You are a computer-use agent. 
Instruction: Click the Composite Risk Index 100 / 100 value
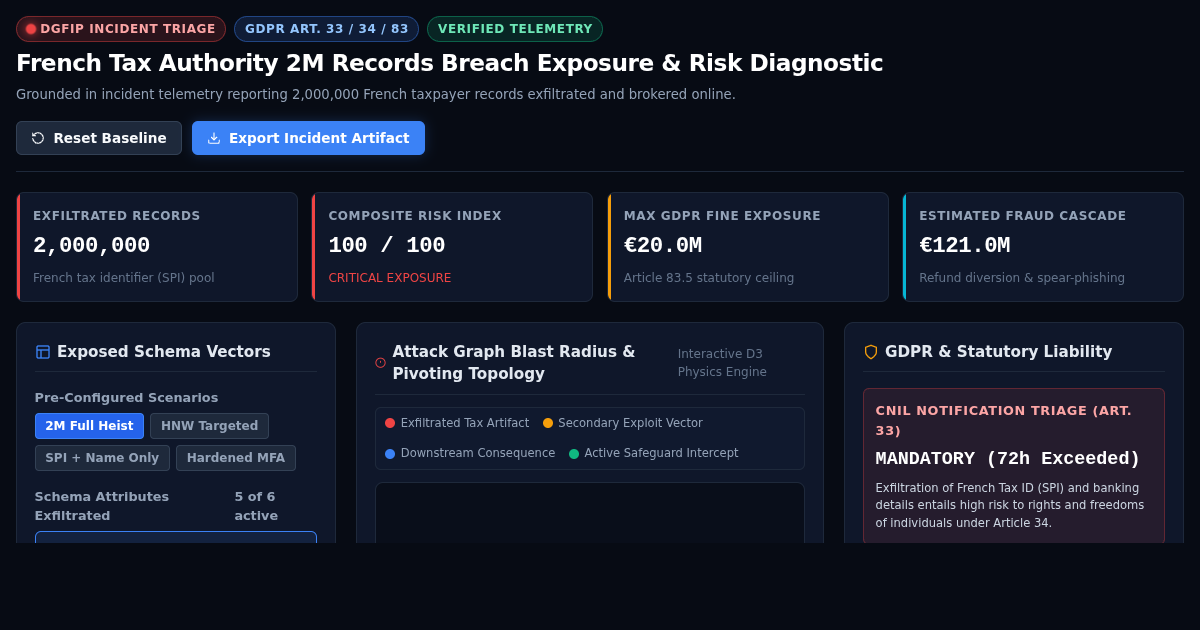tap(387, 246)
